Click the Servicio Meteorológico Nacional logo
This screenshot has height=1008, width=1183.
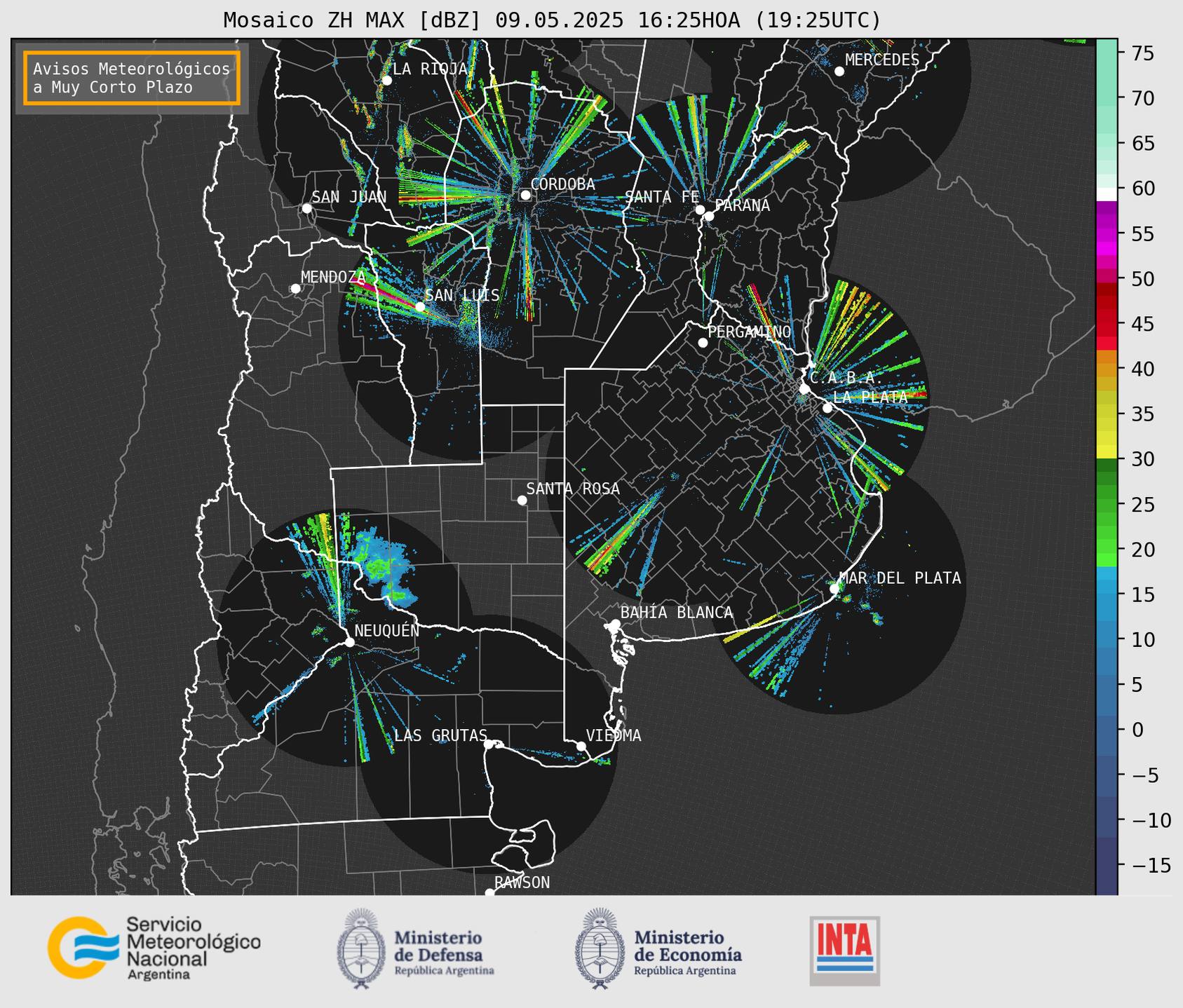click(x=154, y=948)
